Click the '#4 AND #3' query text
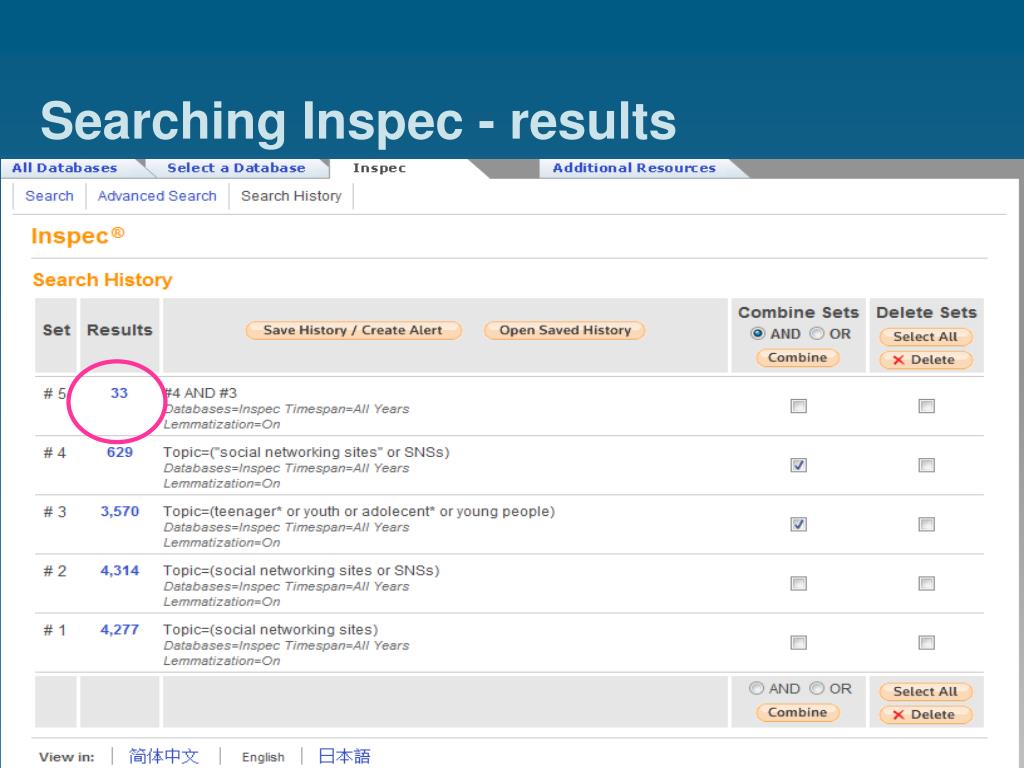Image resolution: width=1024 pixels, height=768 pixels. pos(200,393)
